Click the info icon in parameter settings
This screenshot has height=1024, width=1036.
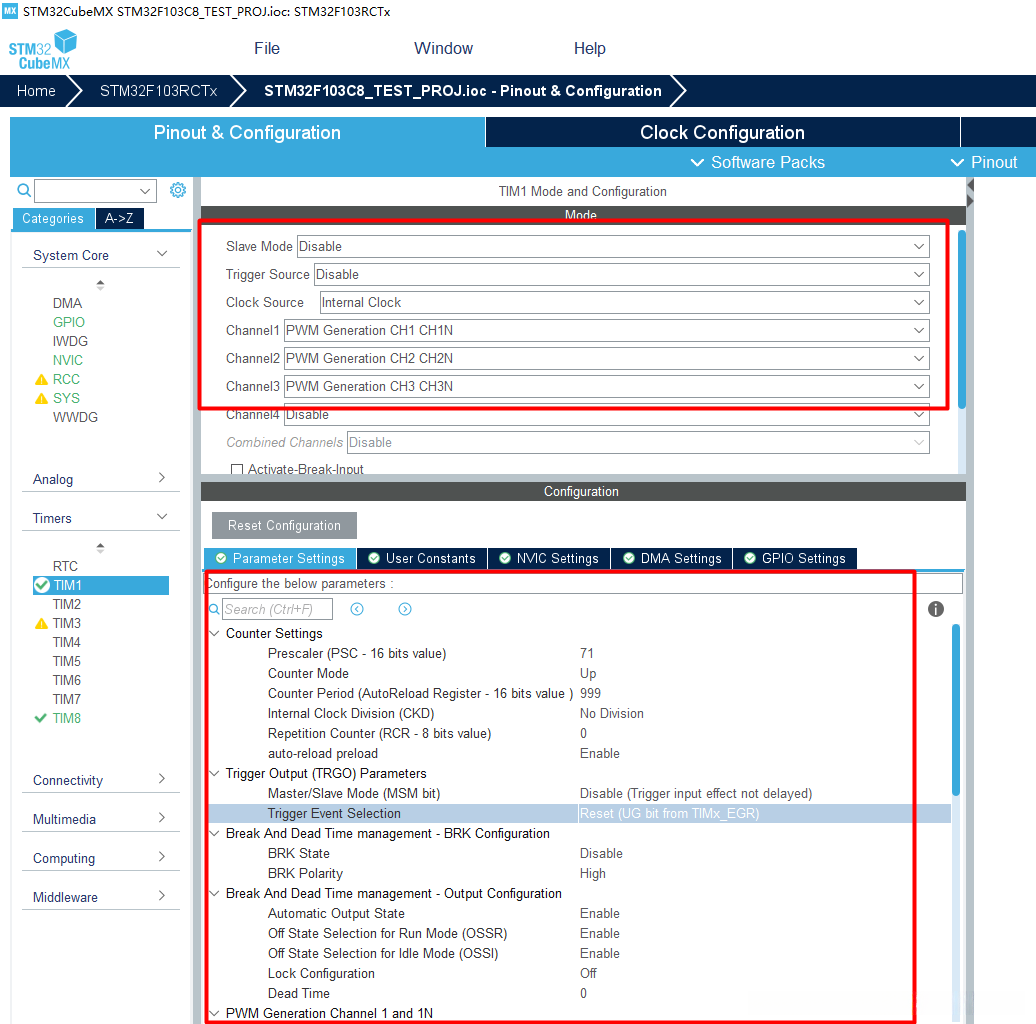936,609
